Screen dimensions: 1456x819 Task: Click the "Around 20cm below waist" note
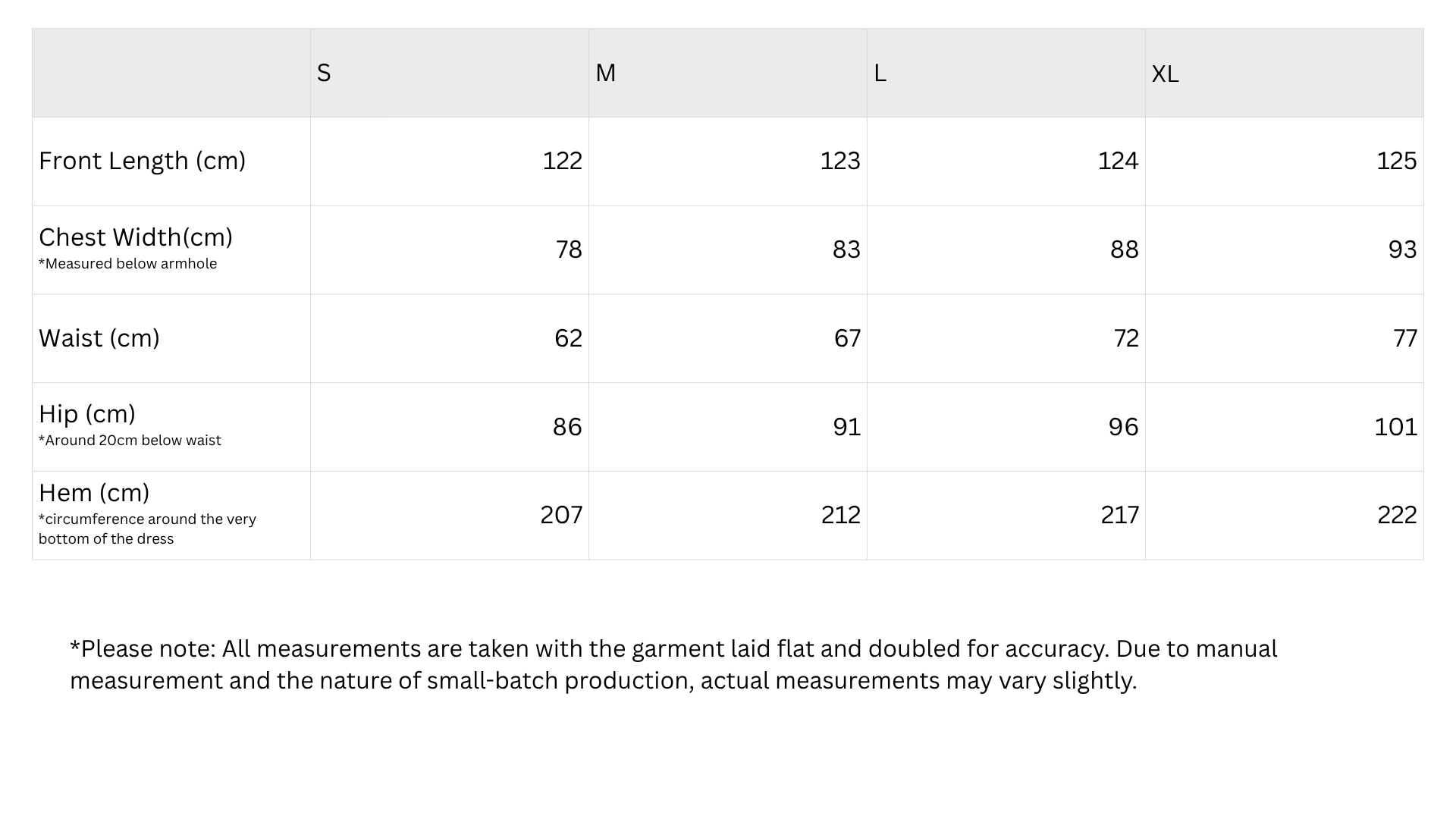coord(130,441)
